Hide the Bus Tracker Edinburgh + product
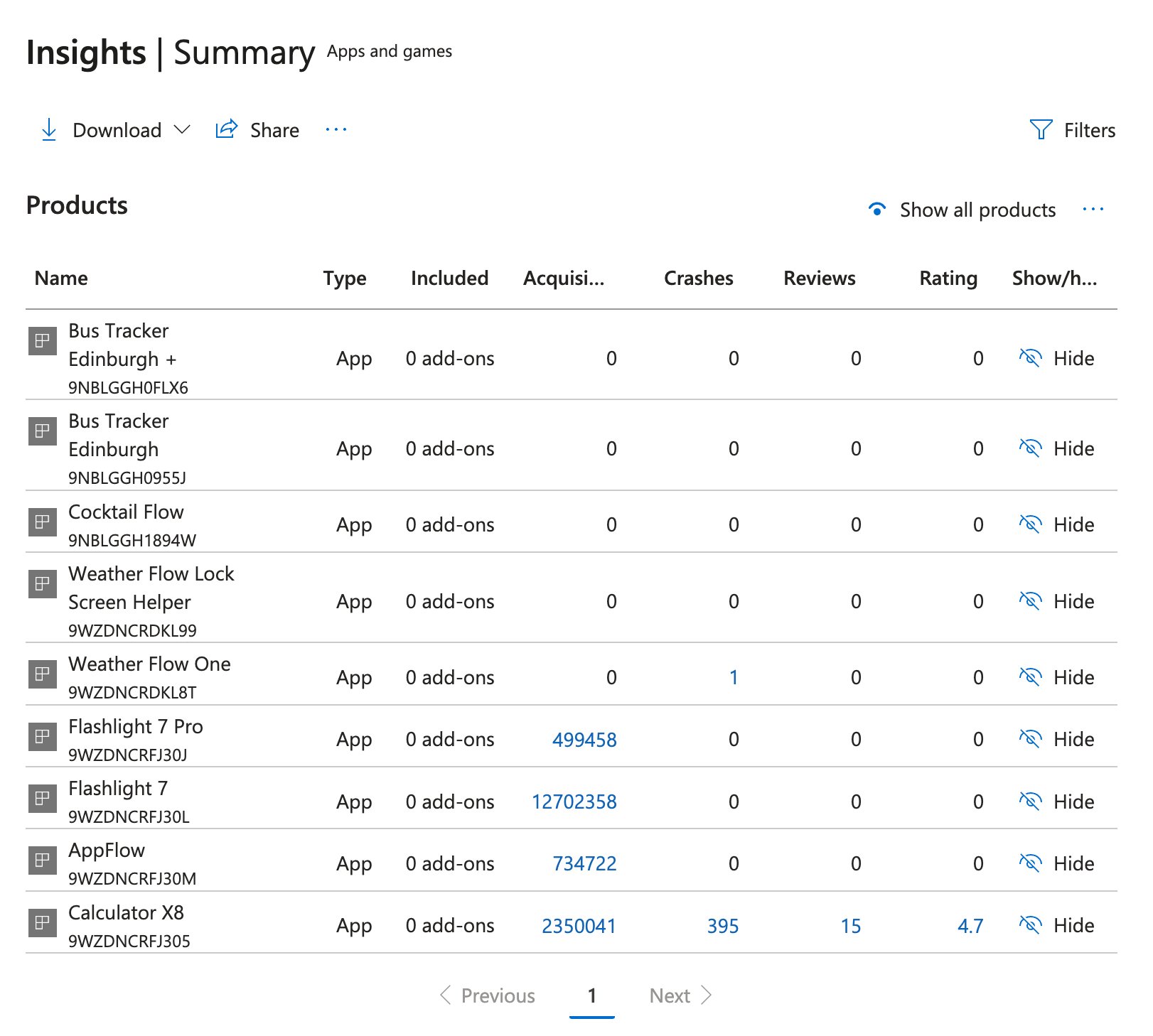The height and width of the screenshot is (1036, 1153). point(1056,358)
